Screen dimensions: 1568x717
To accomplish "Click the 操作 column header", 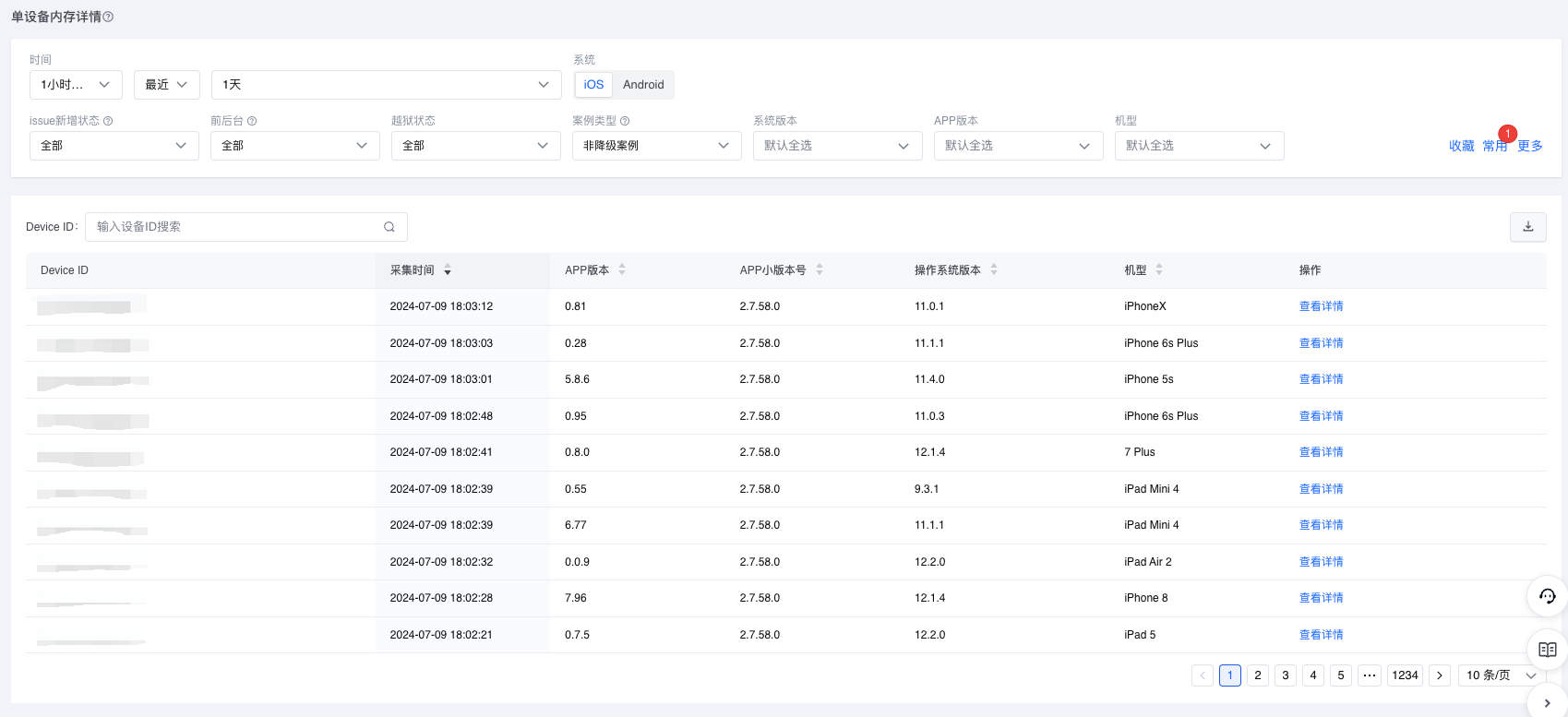I will coord(1310,270).
